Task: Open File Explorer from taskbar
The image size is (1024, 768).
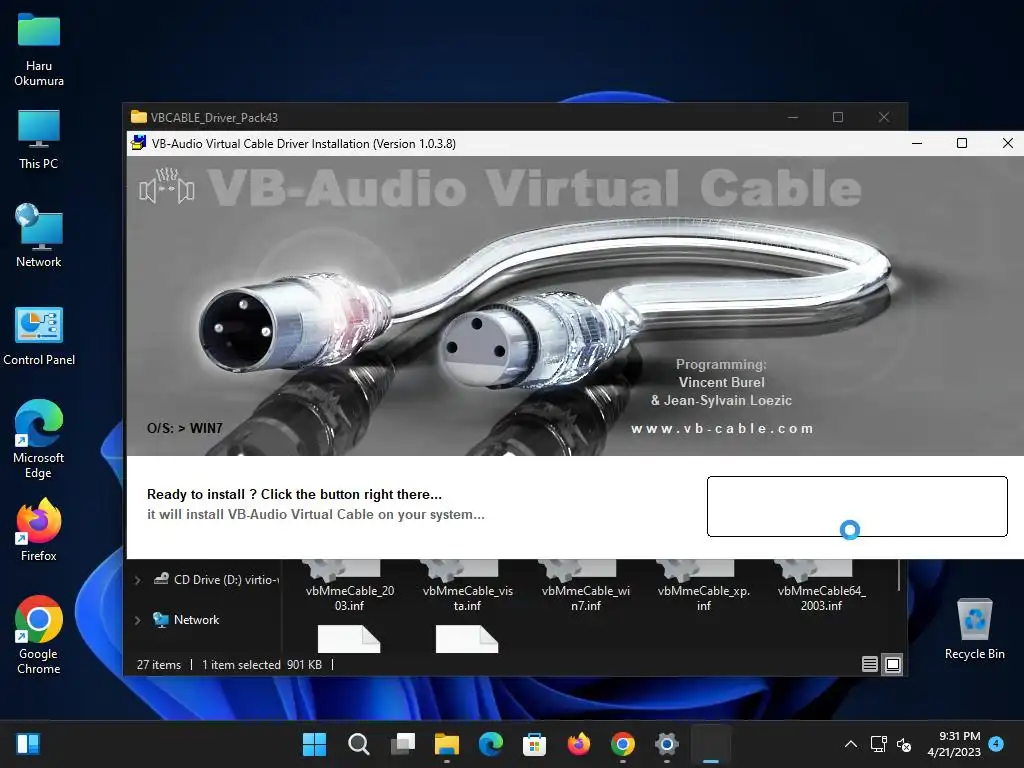Action: click(447, 744)
